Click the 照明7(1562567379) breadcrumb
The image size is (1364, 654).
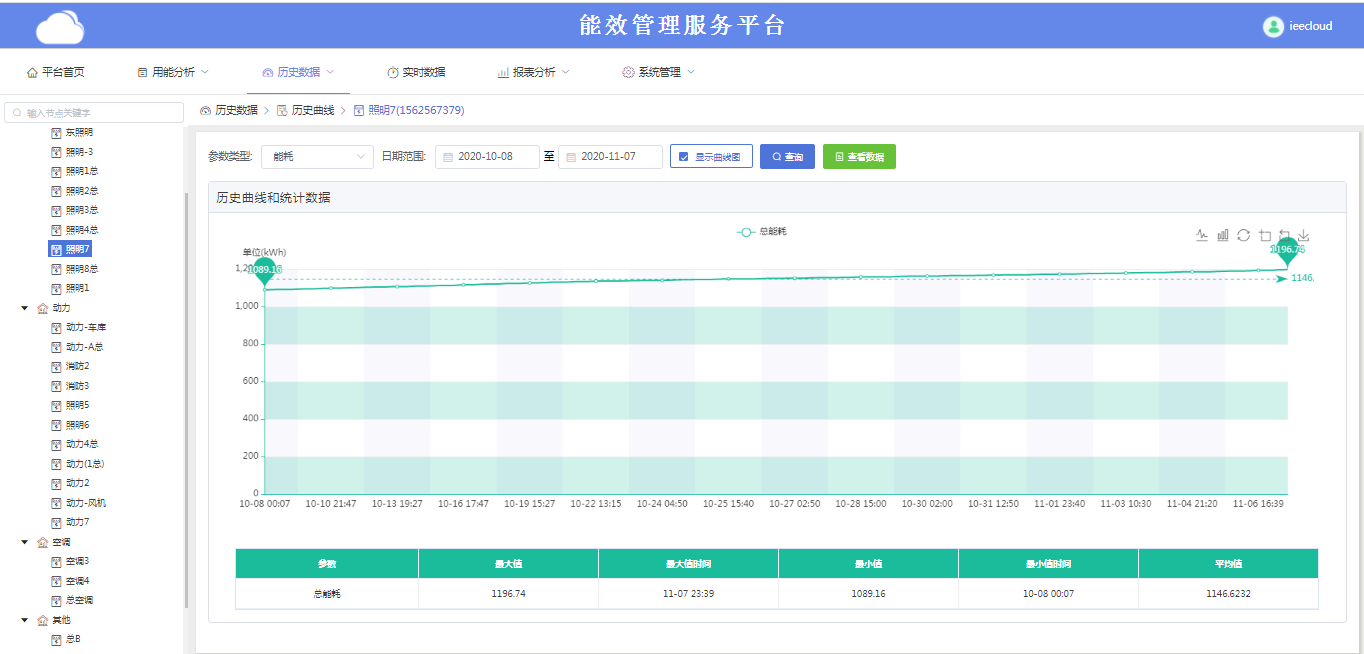[416, 110]
